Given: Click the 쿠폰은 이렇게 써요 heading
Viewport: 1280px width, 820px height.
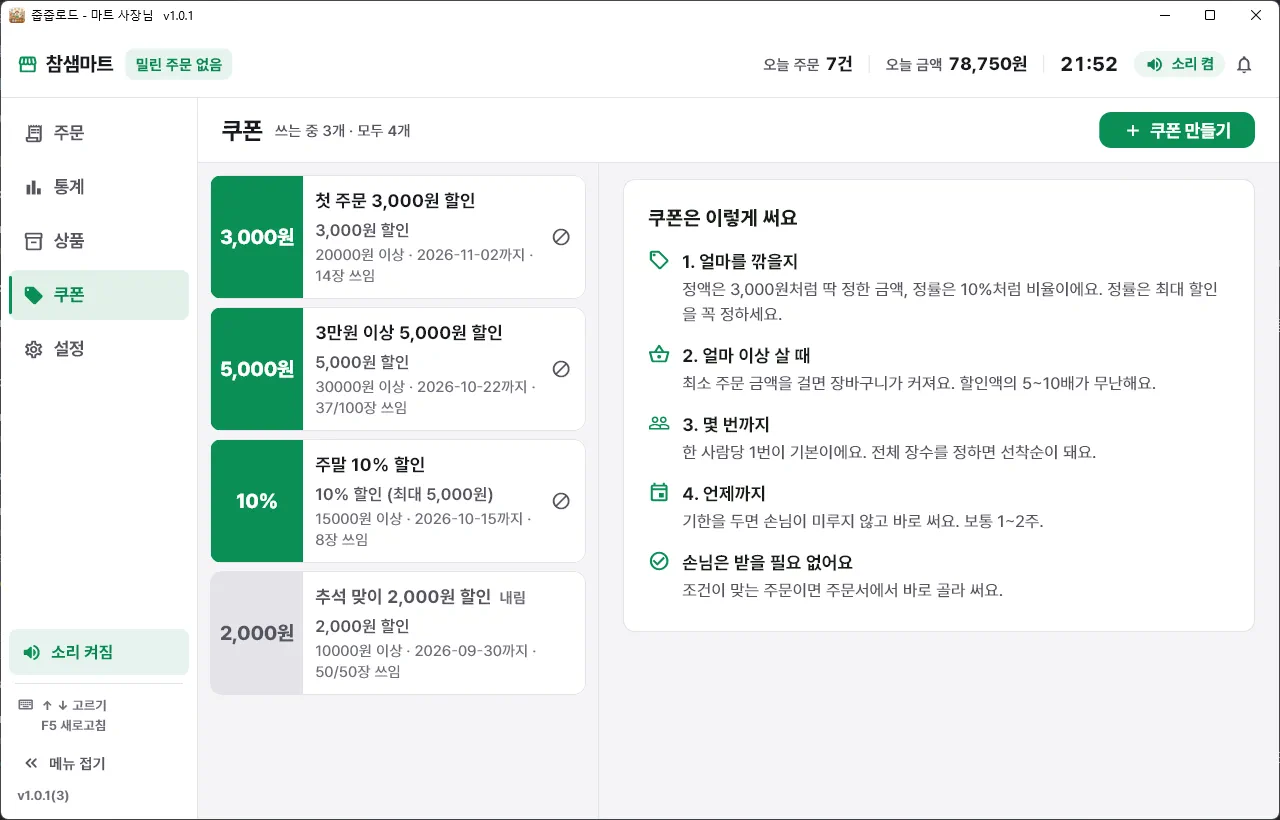Looking at the screenshot, I should point(722,218).
